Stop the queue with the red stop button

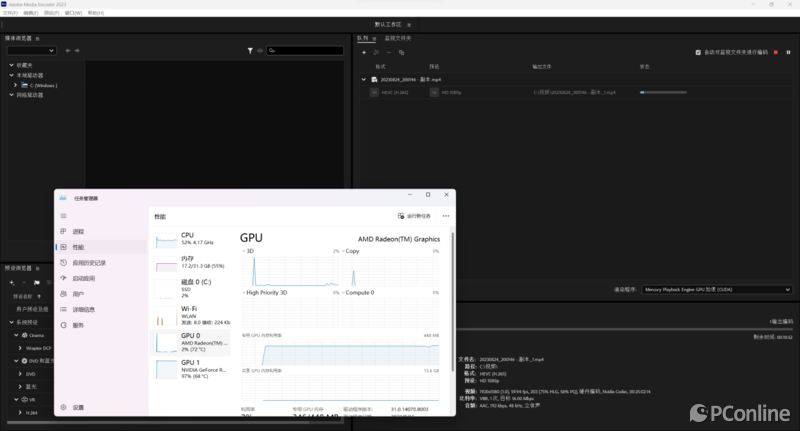coord(776,53)
